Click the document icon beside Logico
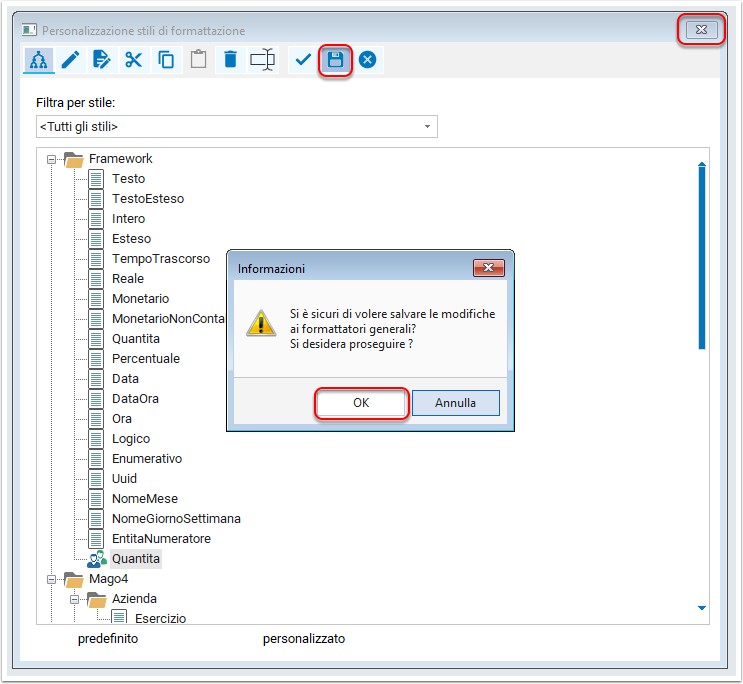743x684 pixels. 96,439
